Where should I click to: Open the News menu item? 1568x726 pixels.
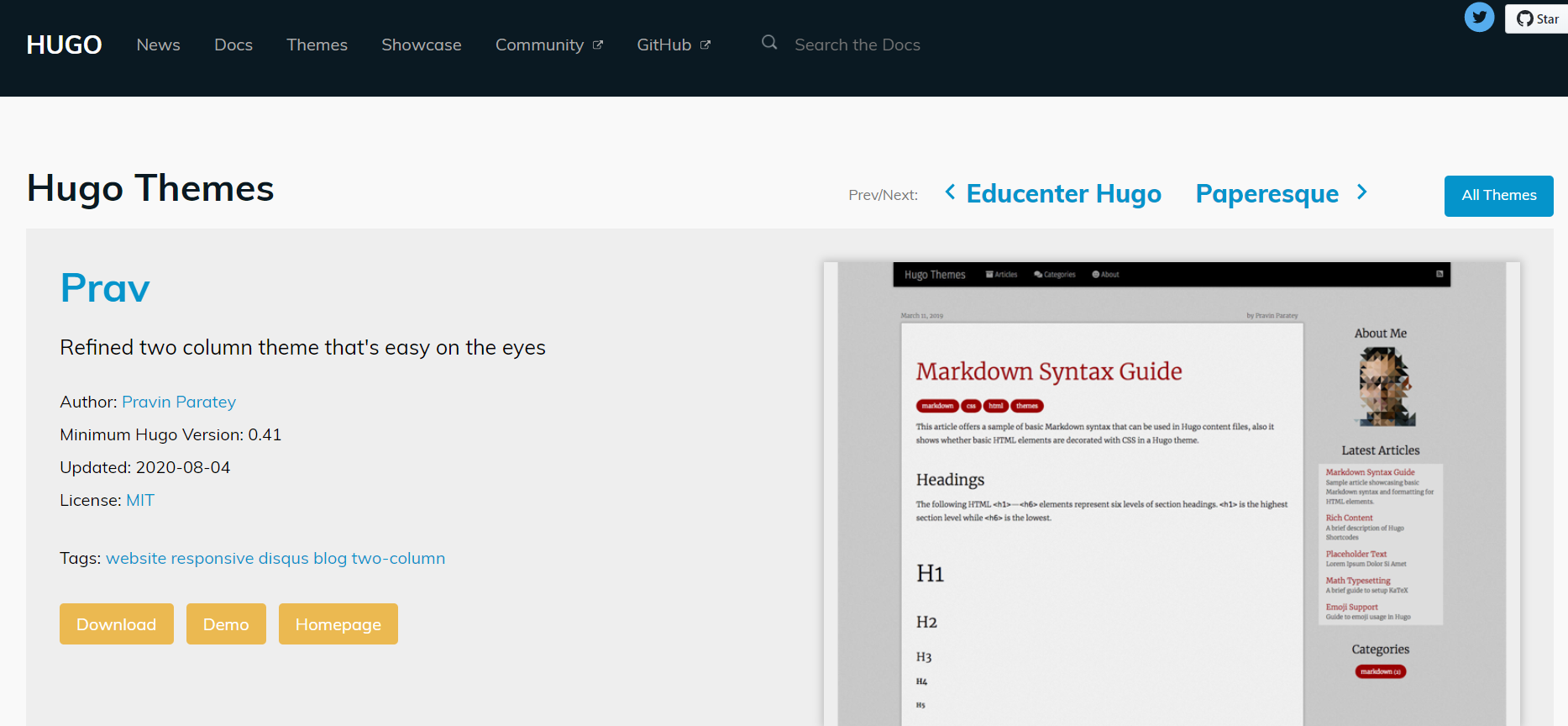point(159,45)
